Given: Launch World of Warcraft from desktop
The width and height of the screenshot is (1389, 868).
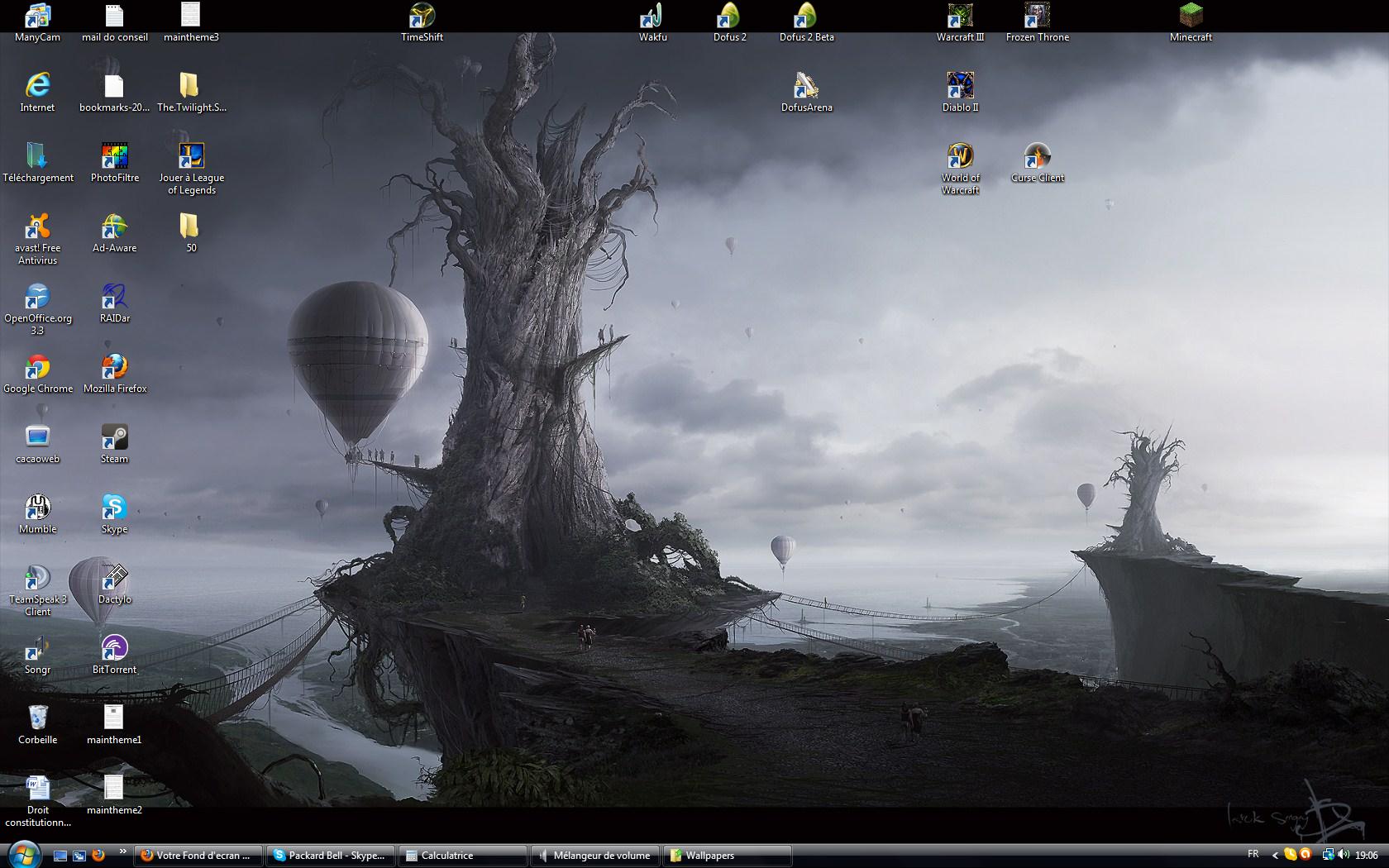Looking at the screenshot, I should pyautogui.click(x=960, y=156).
